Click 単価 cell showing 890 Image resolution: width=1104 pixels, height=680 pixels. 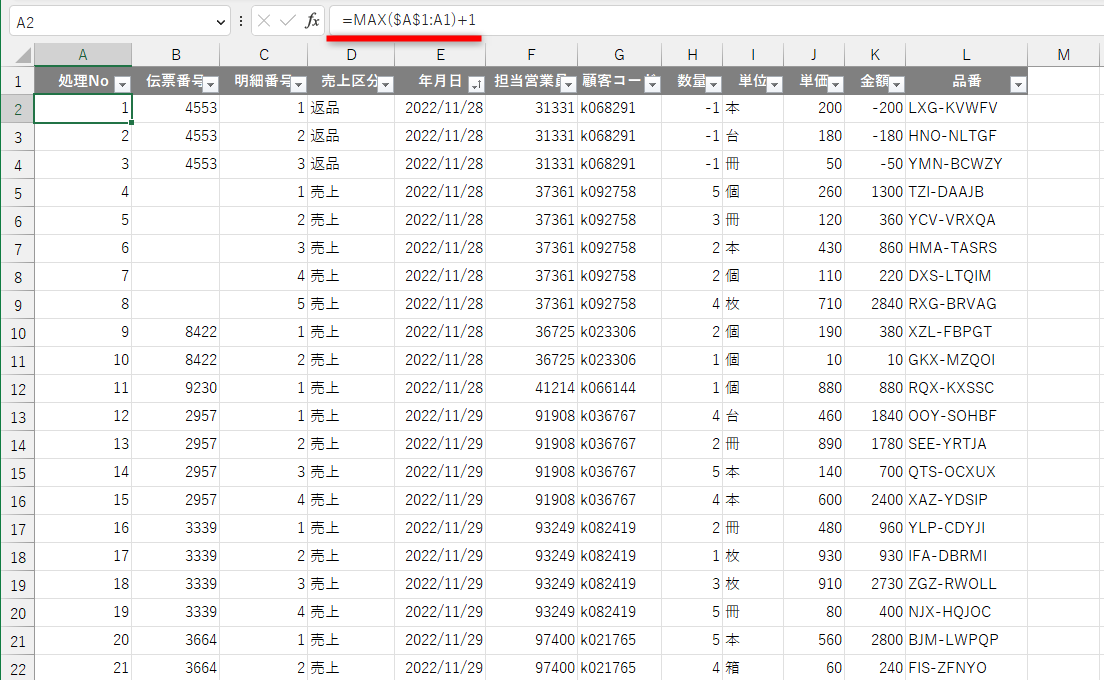point(814,444)
